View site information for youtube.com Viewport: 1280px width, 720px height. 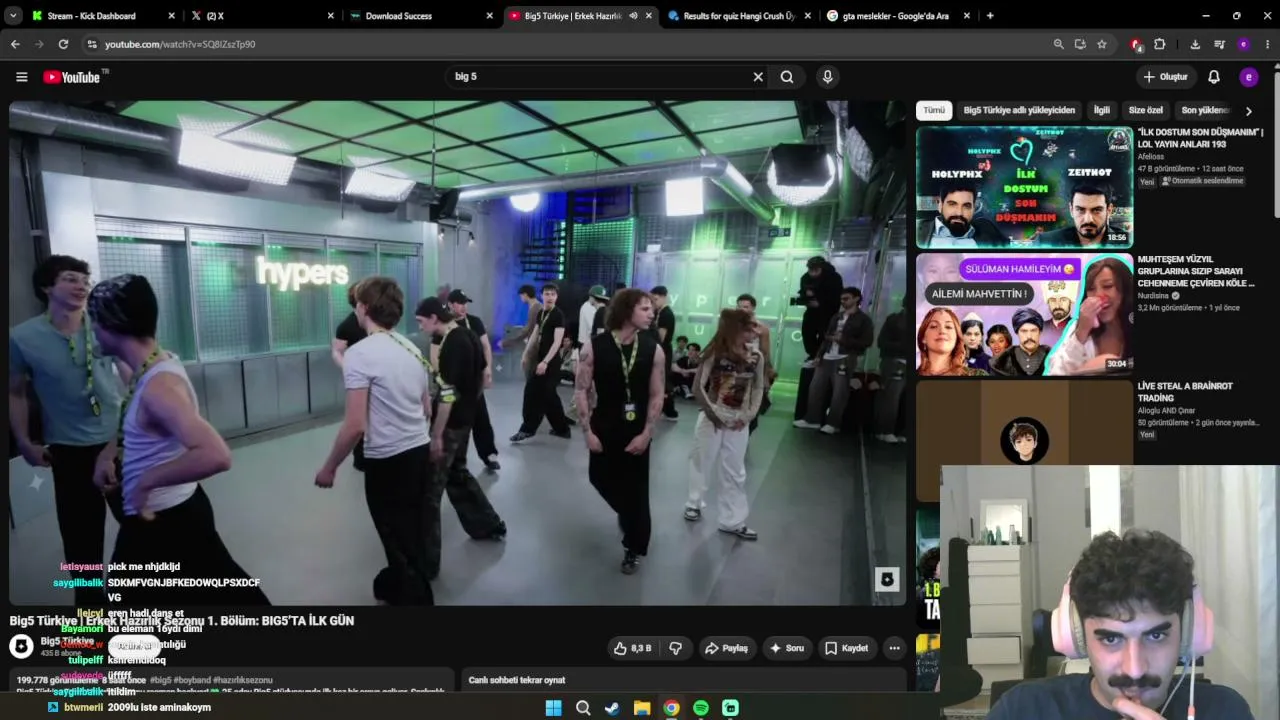click(x=92, y=44)
